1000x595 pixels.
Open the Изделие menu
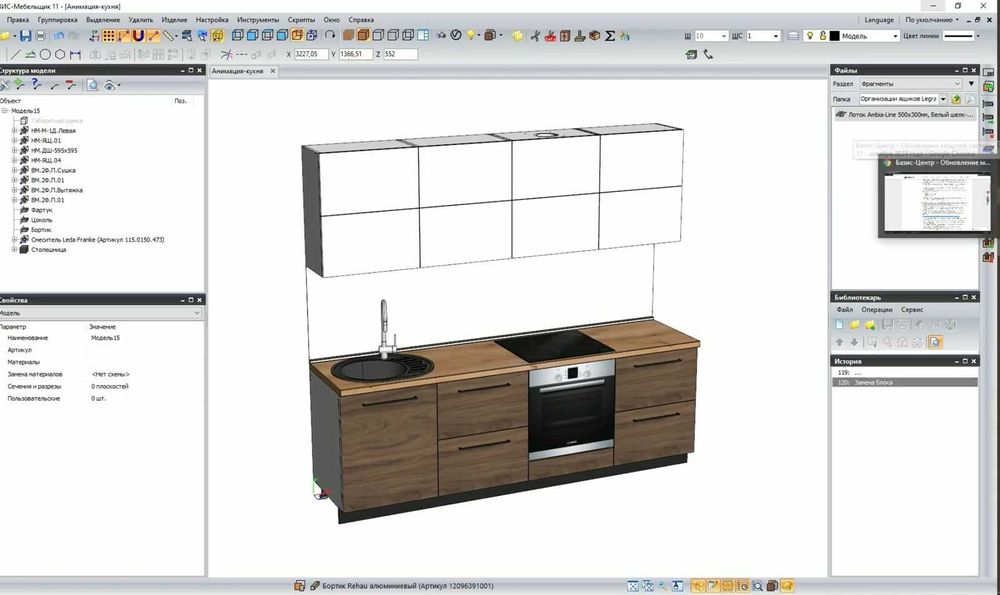[x=174, y=20]
